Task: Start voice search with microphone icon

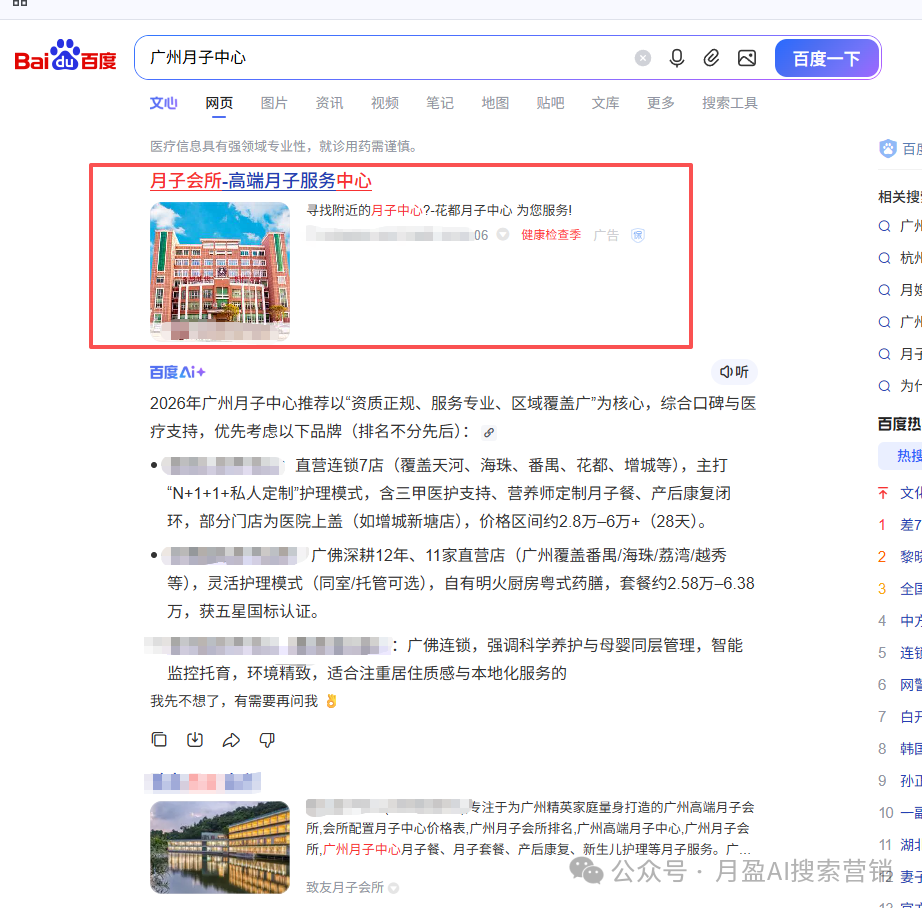Action: pos(677,58)
